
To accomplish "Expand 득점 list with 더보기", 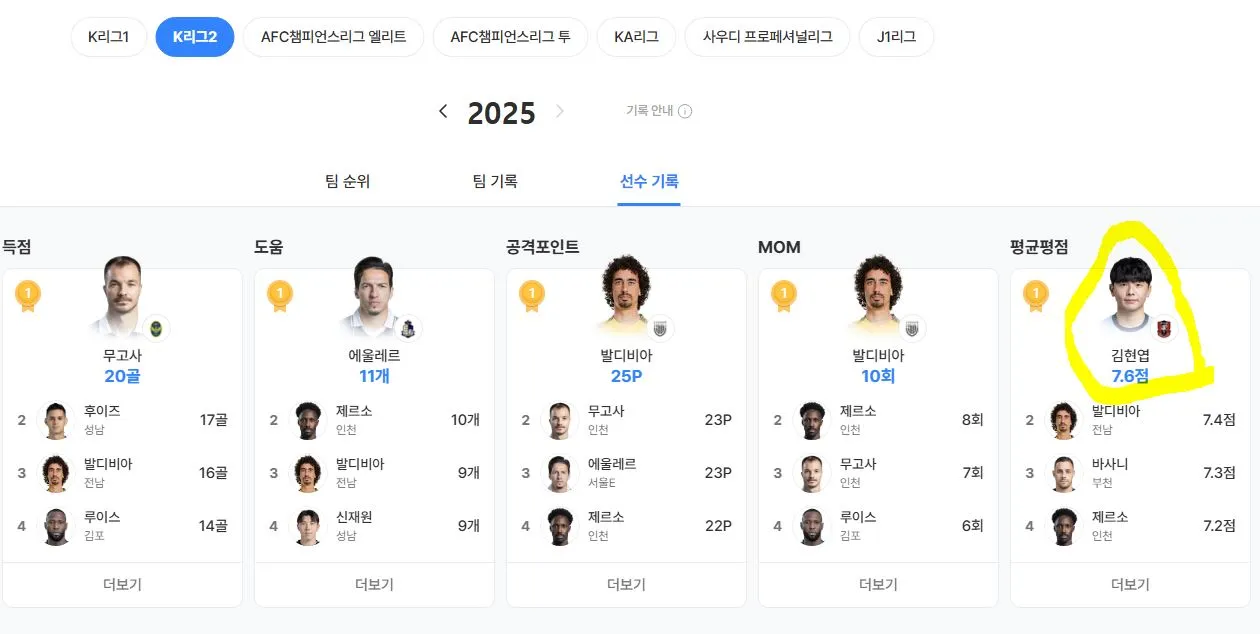I will (122, 585).
